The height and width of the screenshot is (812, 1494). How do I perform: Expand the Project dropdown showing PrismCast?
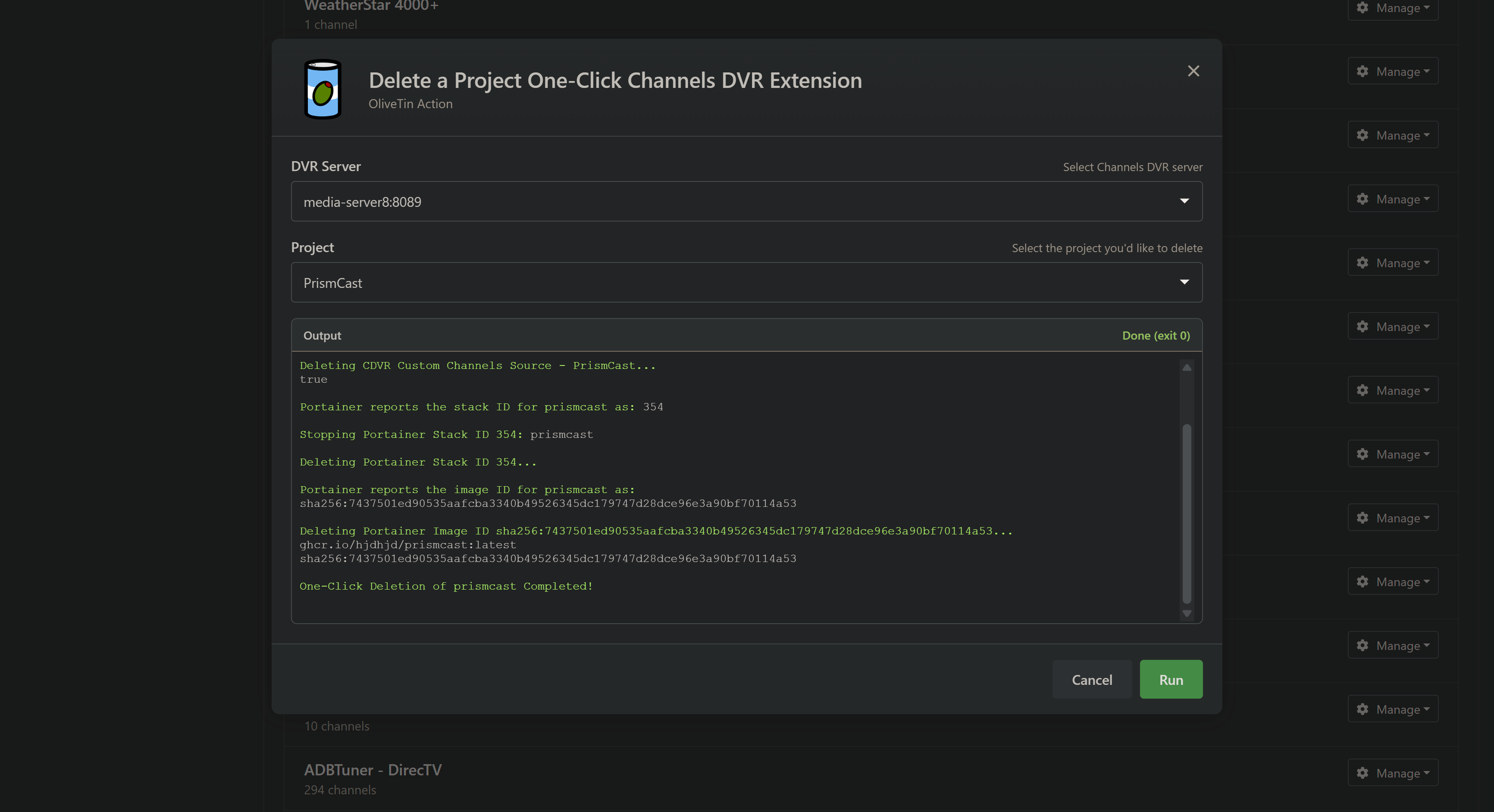click(x=746, y=282)
